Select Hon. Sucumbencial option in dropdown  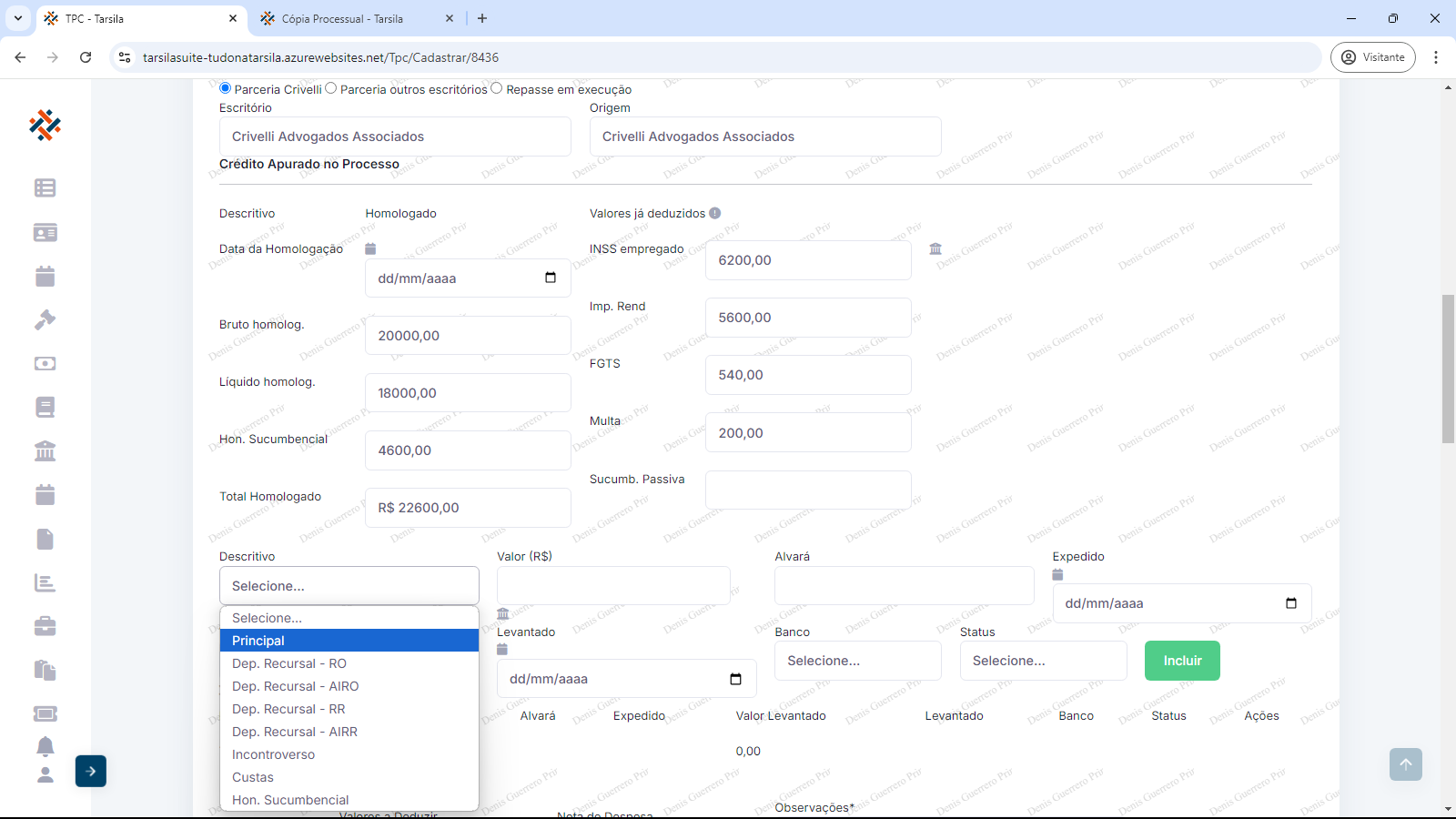pyautogui.click(x=349, y=800)
